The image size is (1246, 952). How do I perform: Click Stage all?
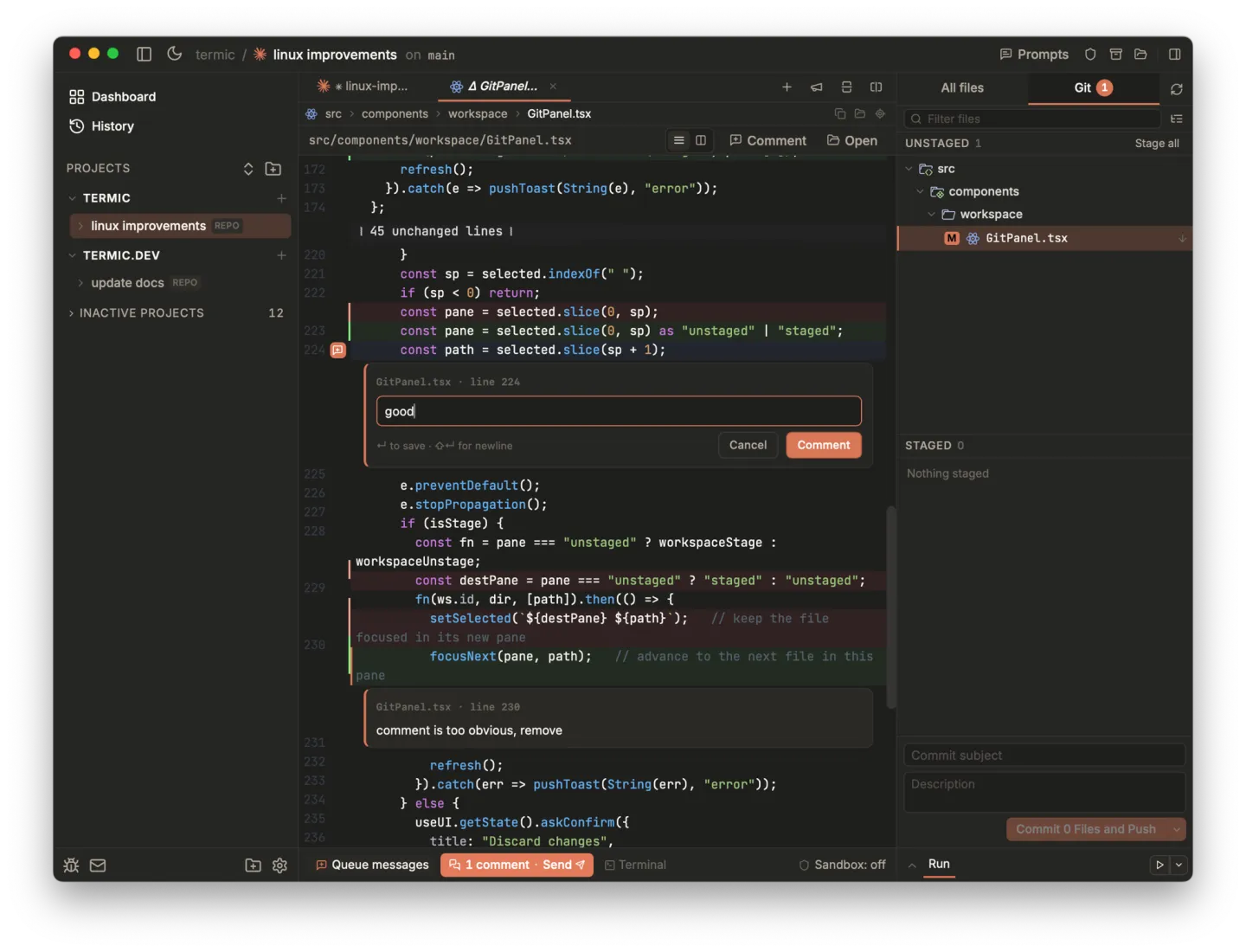[x=1157, y=144]
